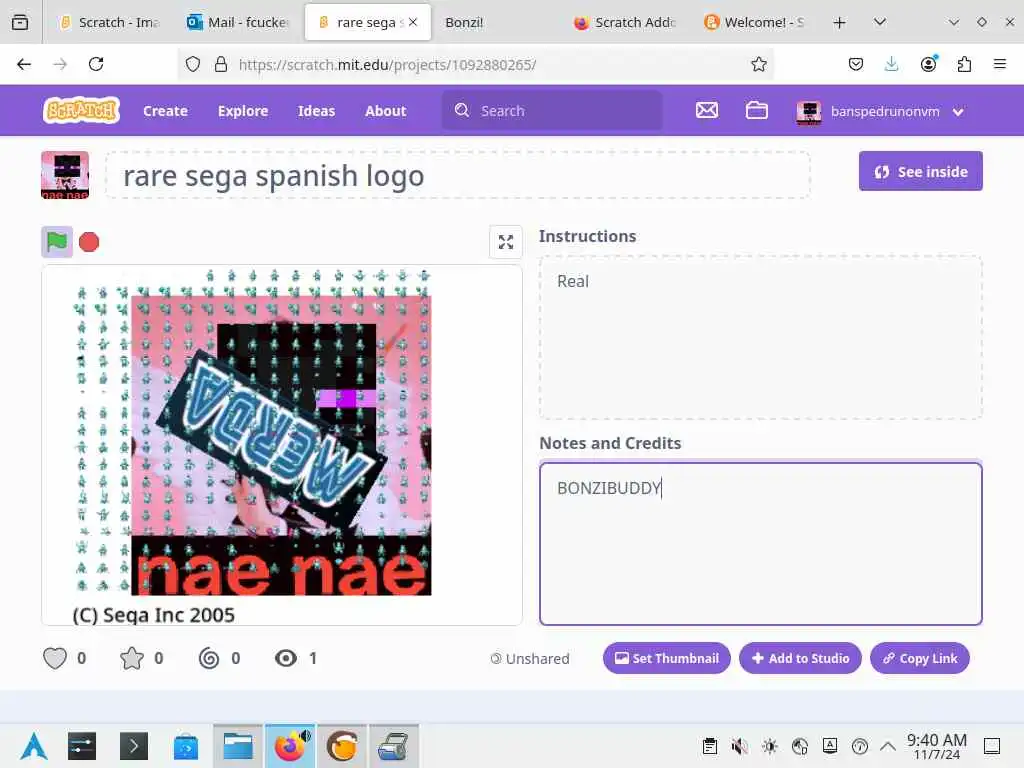Image resolution: width=1024 pixels, height=768 pixels.
Task: Open the Create menu item
Action: pyautogui.click(x=165, y=111)
